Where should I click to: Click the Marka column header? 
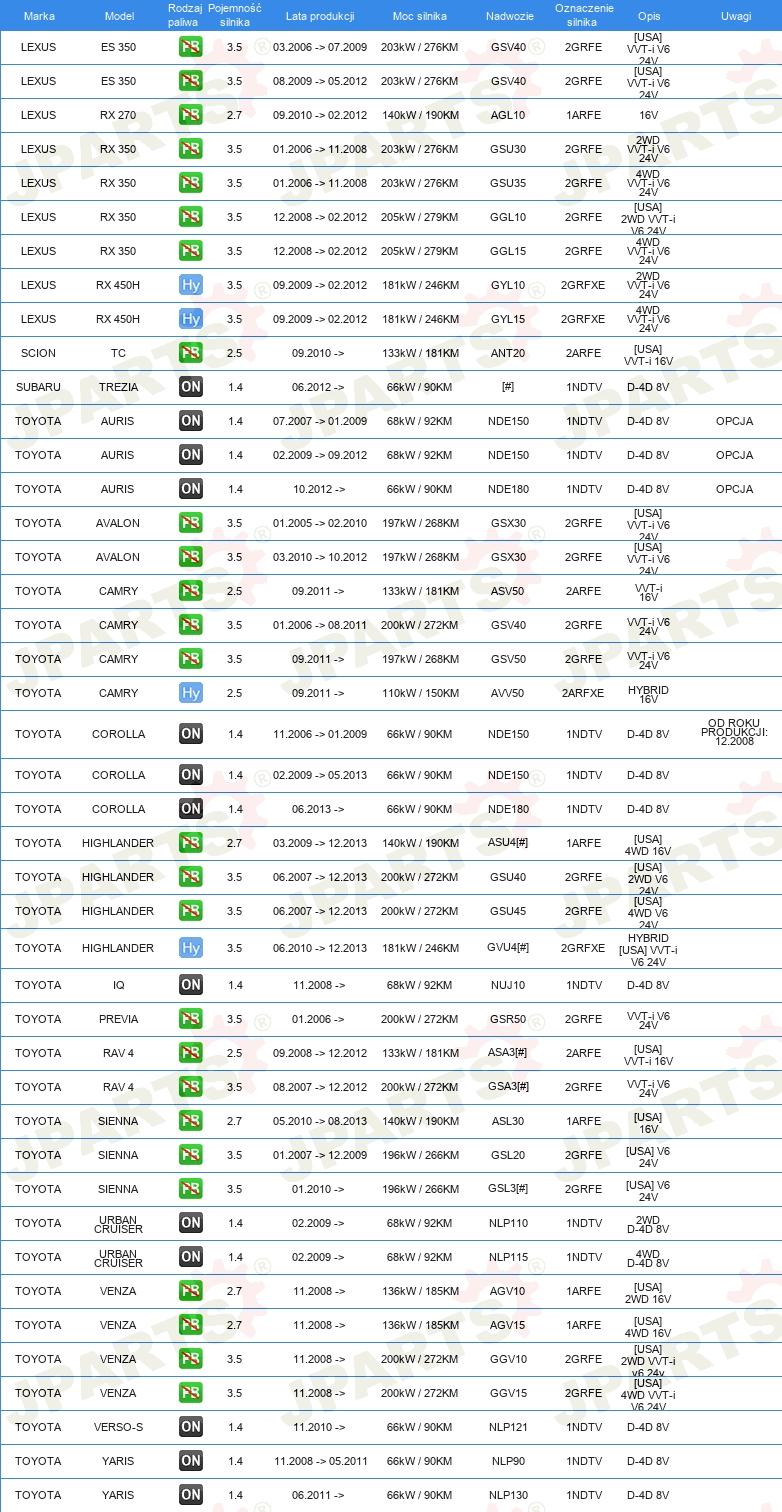pos(39,16)
